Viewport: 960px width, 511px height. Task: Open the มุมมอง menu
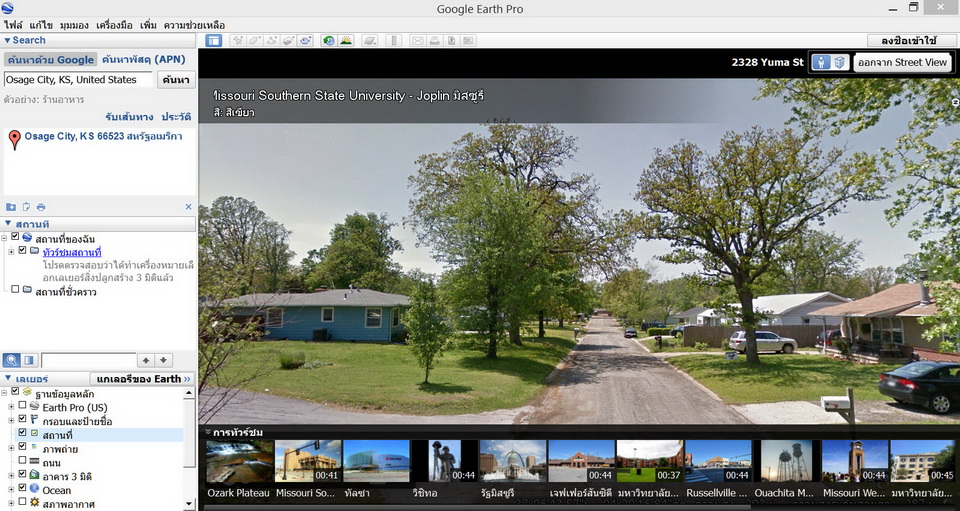pyautogui.click(x=75, y=25)
